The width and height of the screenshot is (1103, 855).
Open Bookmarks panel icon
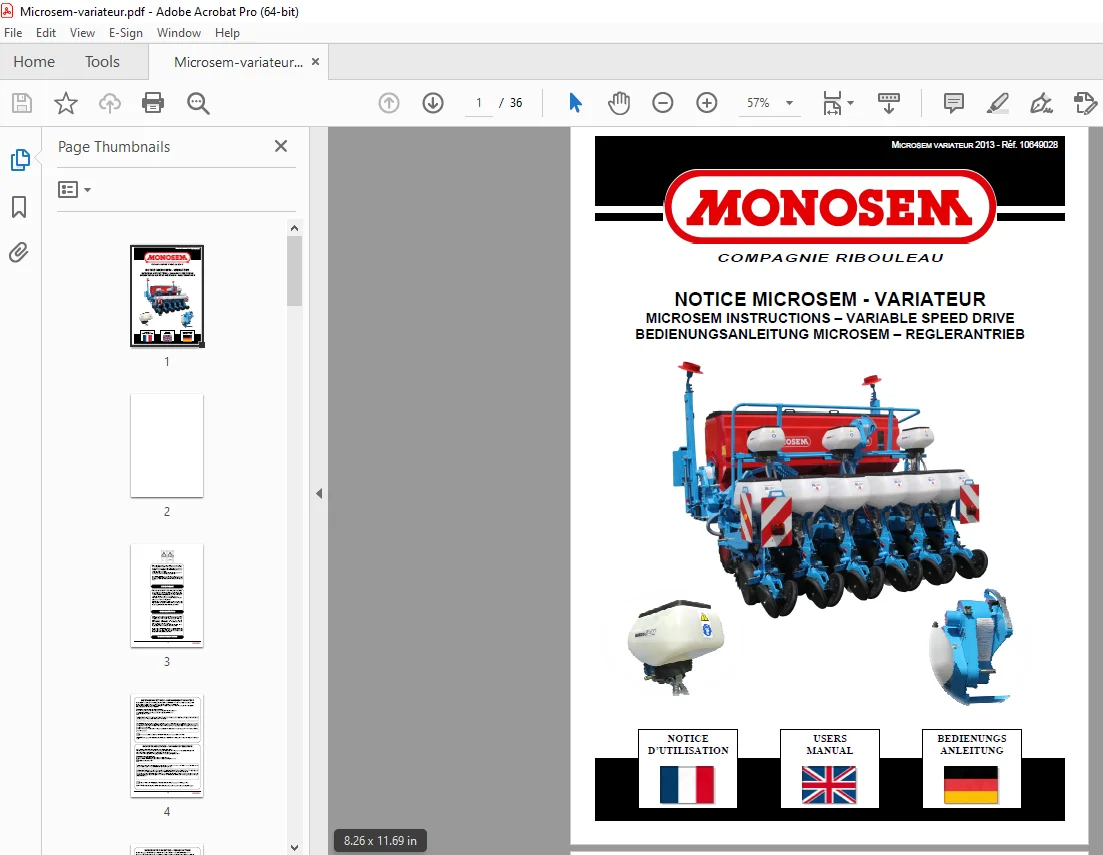19,207
